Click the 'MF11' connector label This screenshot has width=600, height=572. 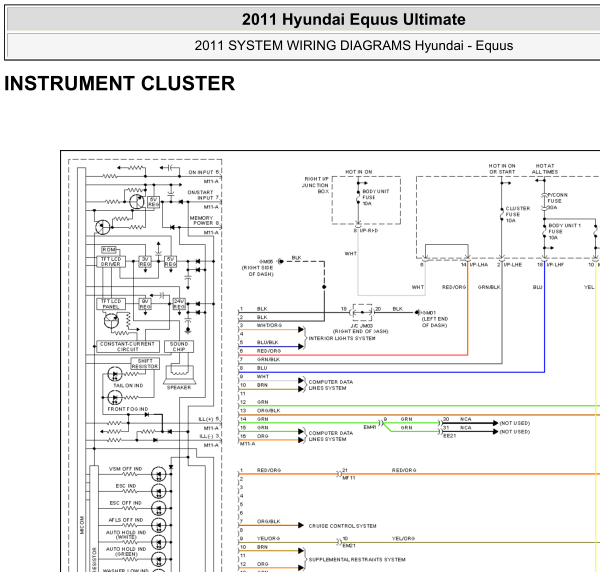[349, 478]
